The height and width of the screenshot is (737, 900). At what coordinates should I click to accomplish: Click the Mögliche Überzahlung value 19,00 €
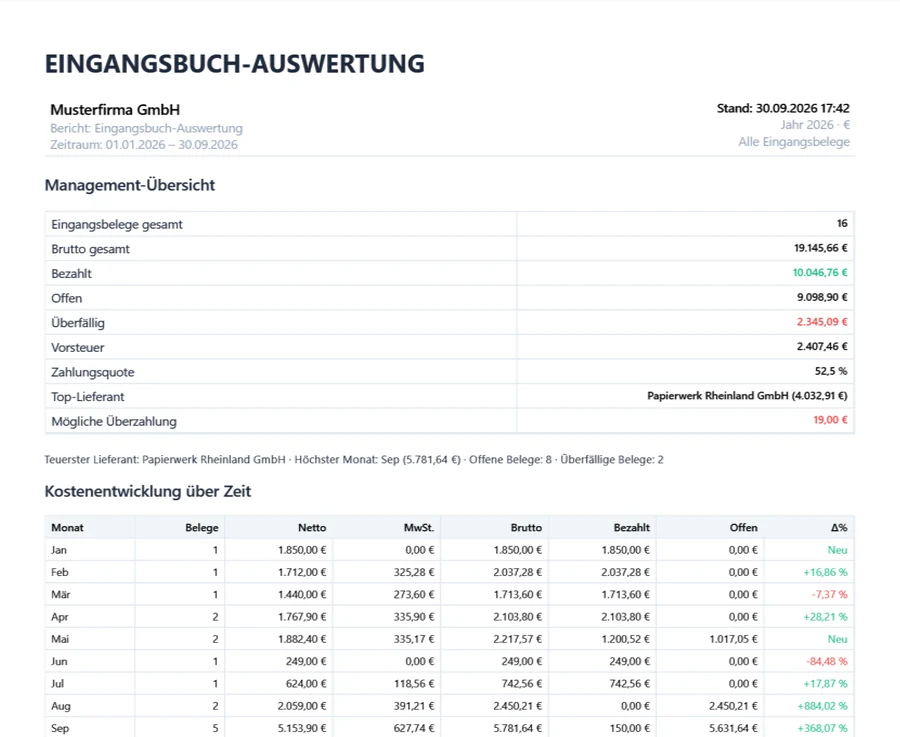tap(830, 420)
